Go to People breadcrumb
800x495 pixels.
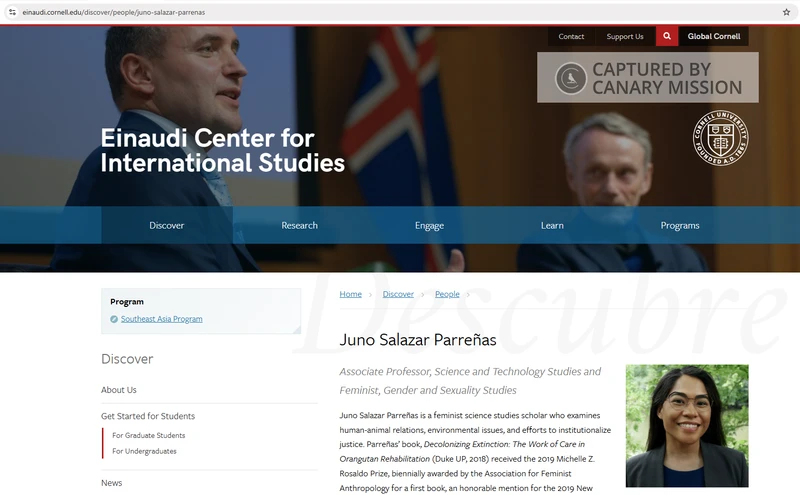pyautogui.click(x=447, y=294)
